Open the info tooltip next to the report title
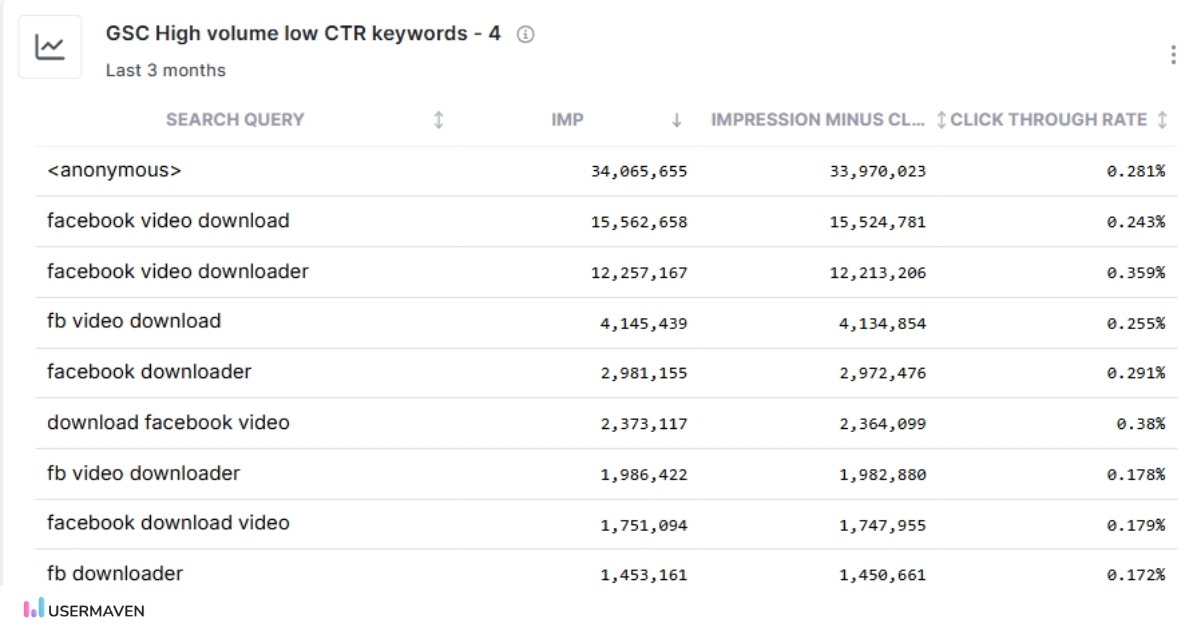Screen dimensions: 1200x630 [x=524, y=33]
